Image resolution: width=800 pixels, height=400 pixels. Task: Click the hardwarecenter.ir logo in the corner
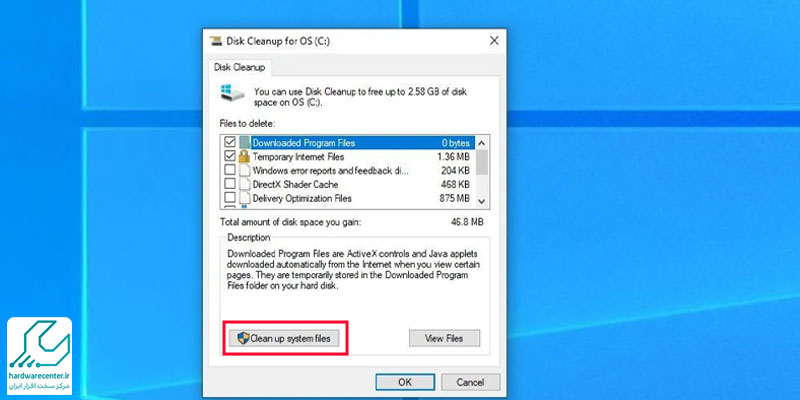[x=36, y=355]
